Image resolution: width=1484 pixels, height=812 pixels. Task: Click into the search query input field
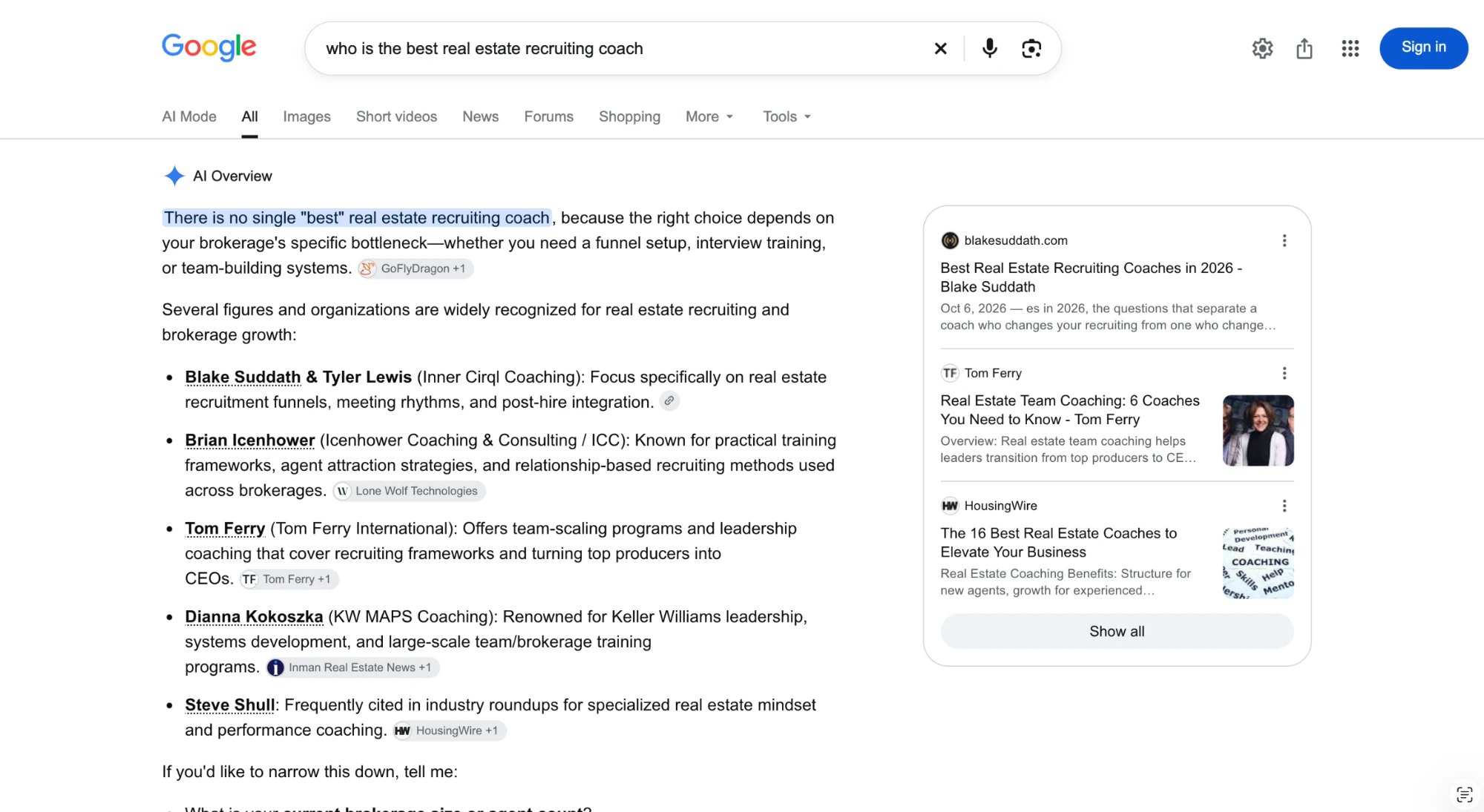[x=623, y=48]
